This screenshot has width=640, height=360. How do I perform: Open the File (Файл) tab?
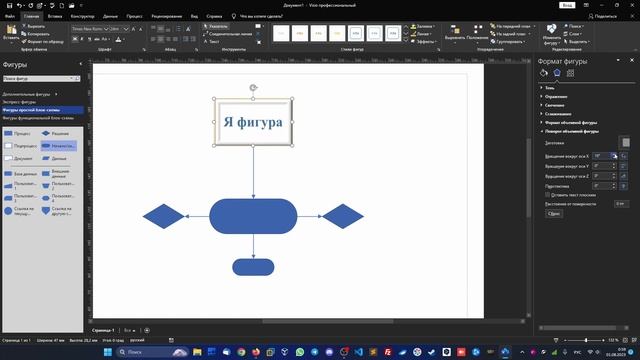[10, 16]
